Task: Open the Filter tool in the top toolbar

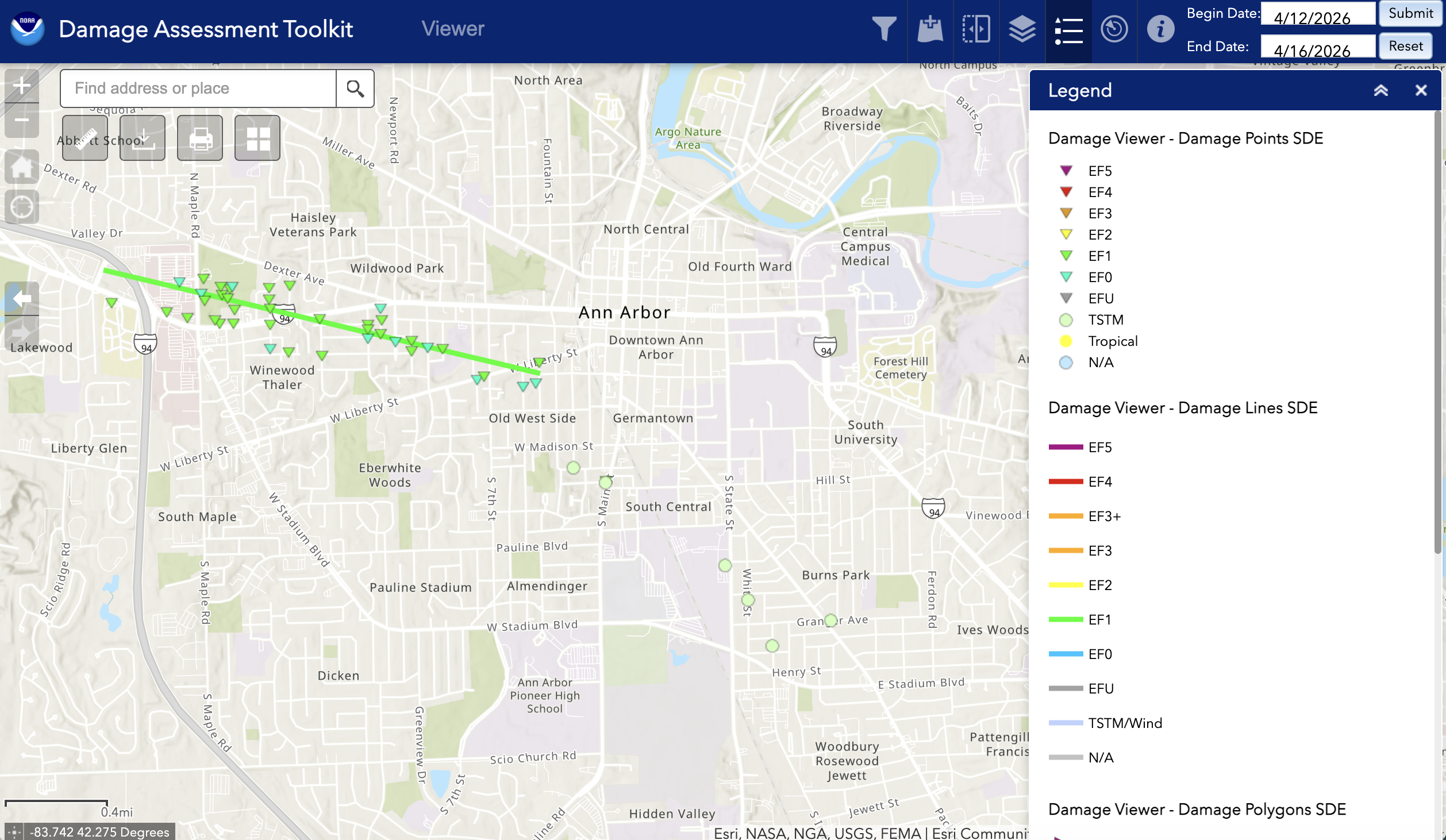Action: [884, 28]
